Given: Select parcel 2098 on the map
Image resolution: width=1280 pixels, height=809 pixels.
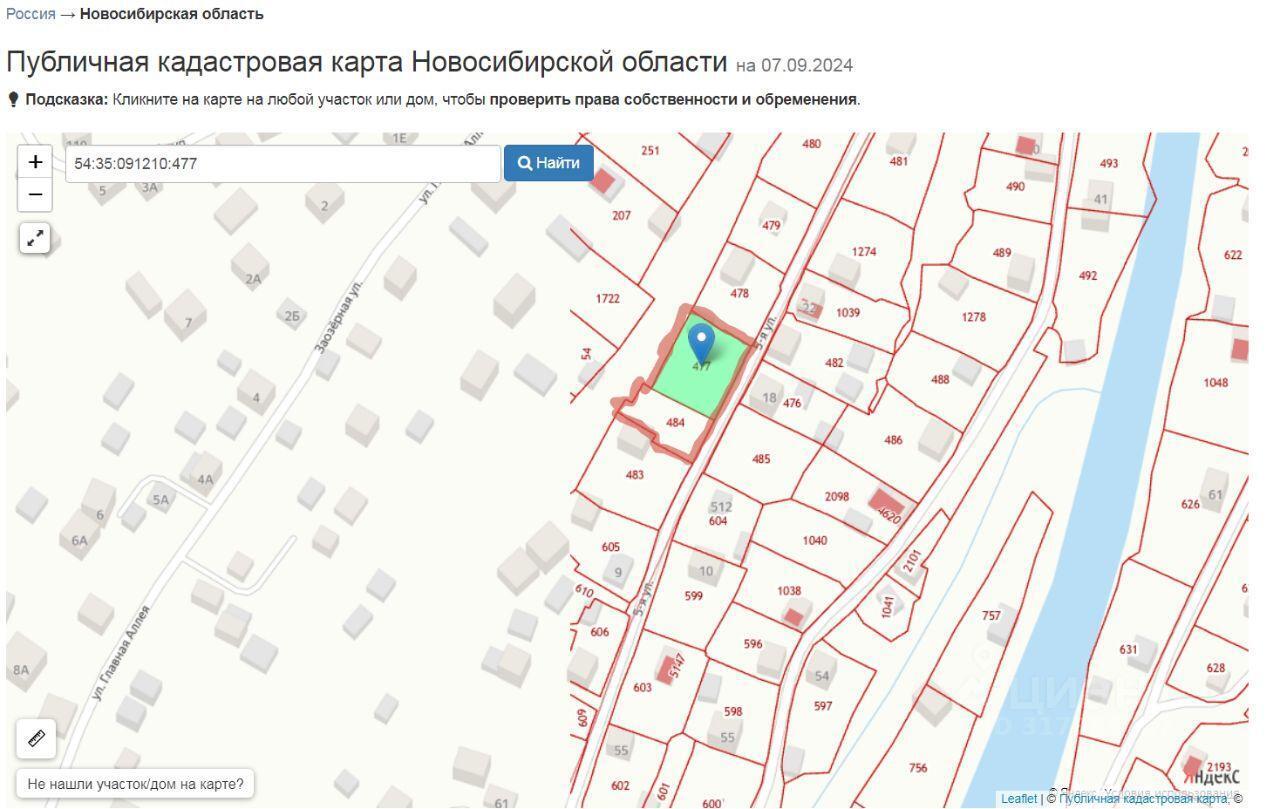Looking at the screenshot, I should 836,497.
